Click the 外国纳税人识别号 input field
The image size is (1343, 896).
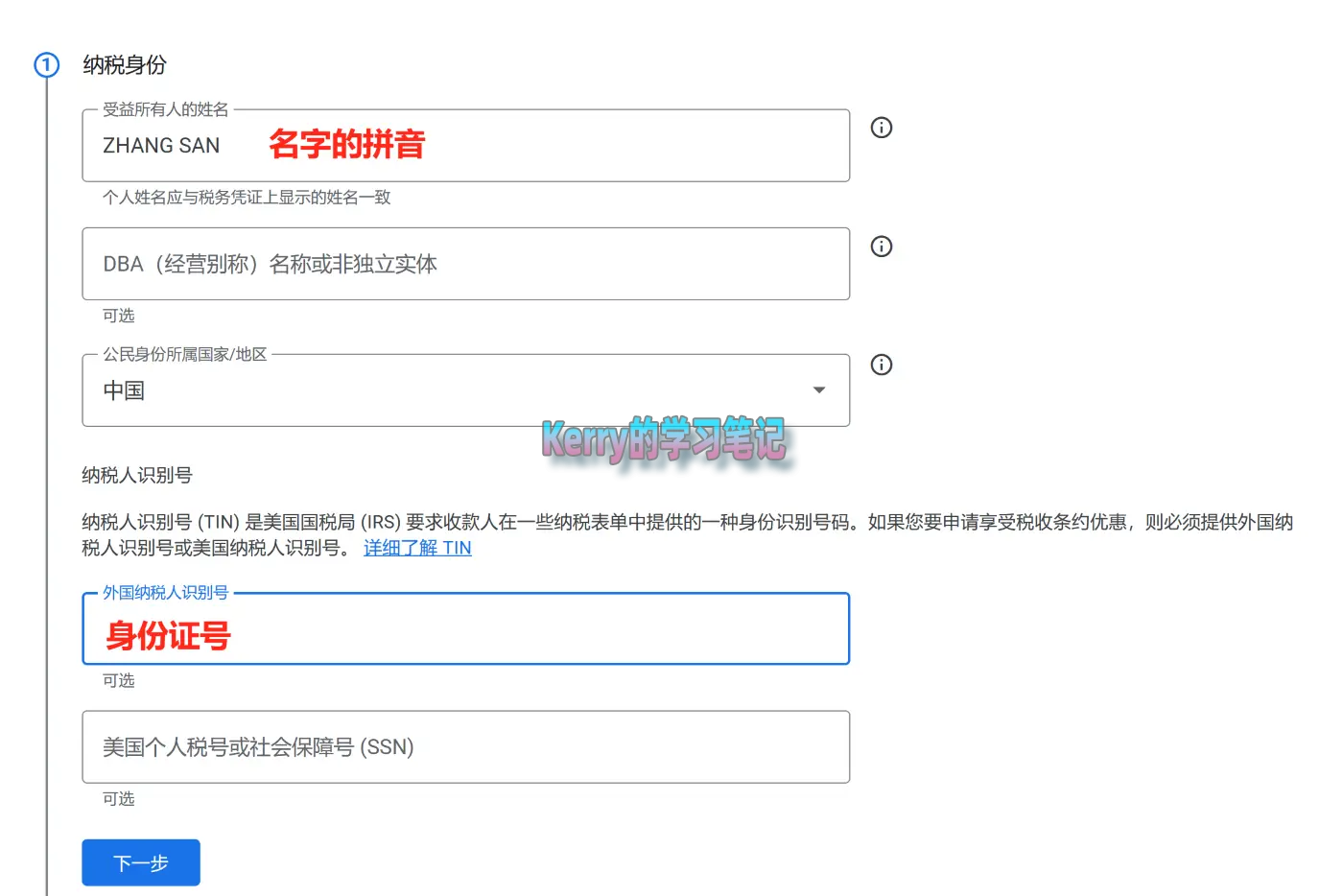tap(465, 629)
